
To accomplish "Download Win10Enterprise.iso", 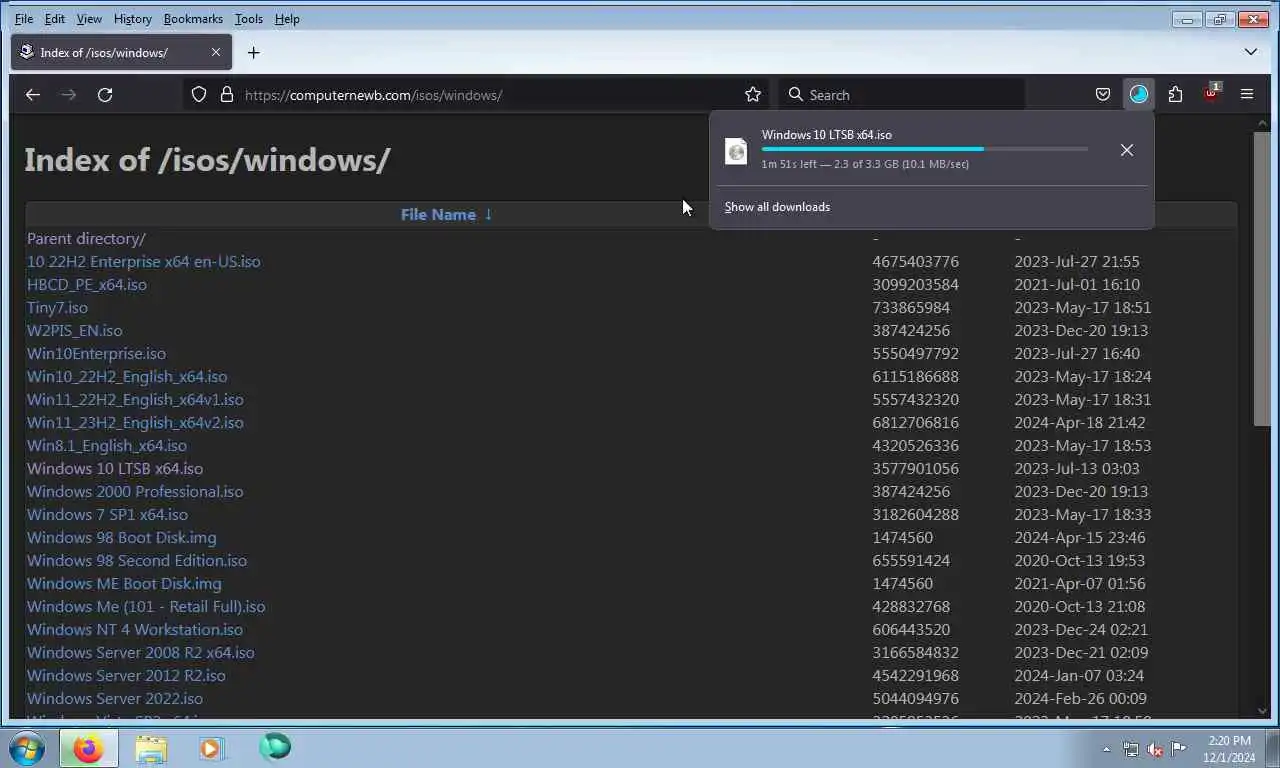I will point(96,353).
